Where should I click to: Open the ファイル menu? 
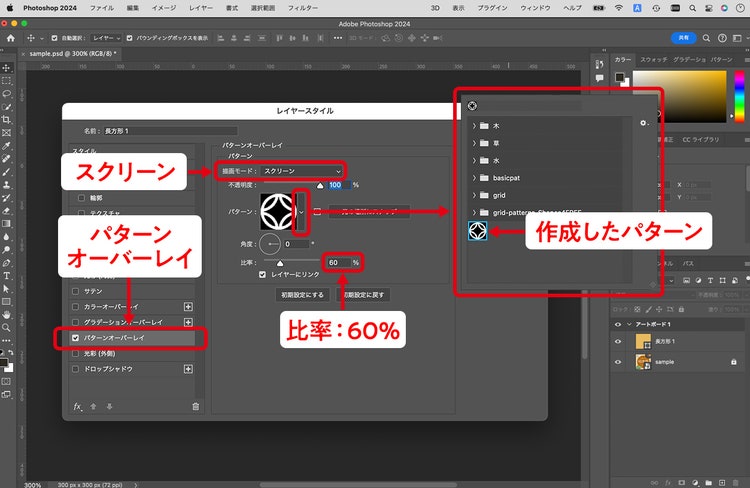pyautogui.click(x=102, y=8)
